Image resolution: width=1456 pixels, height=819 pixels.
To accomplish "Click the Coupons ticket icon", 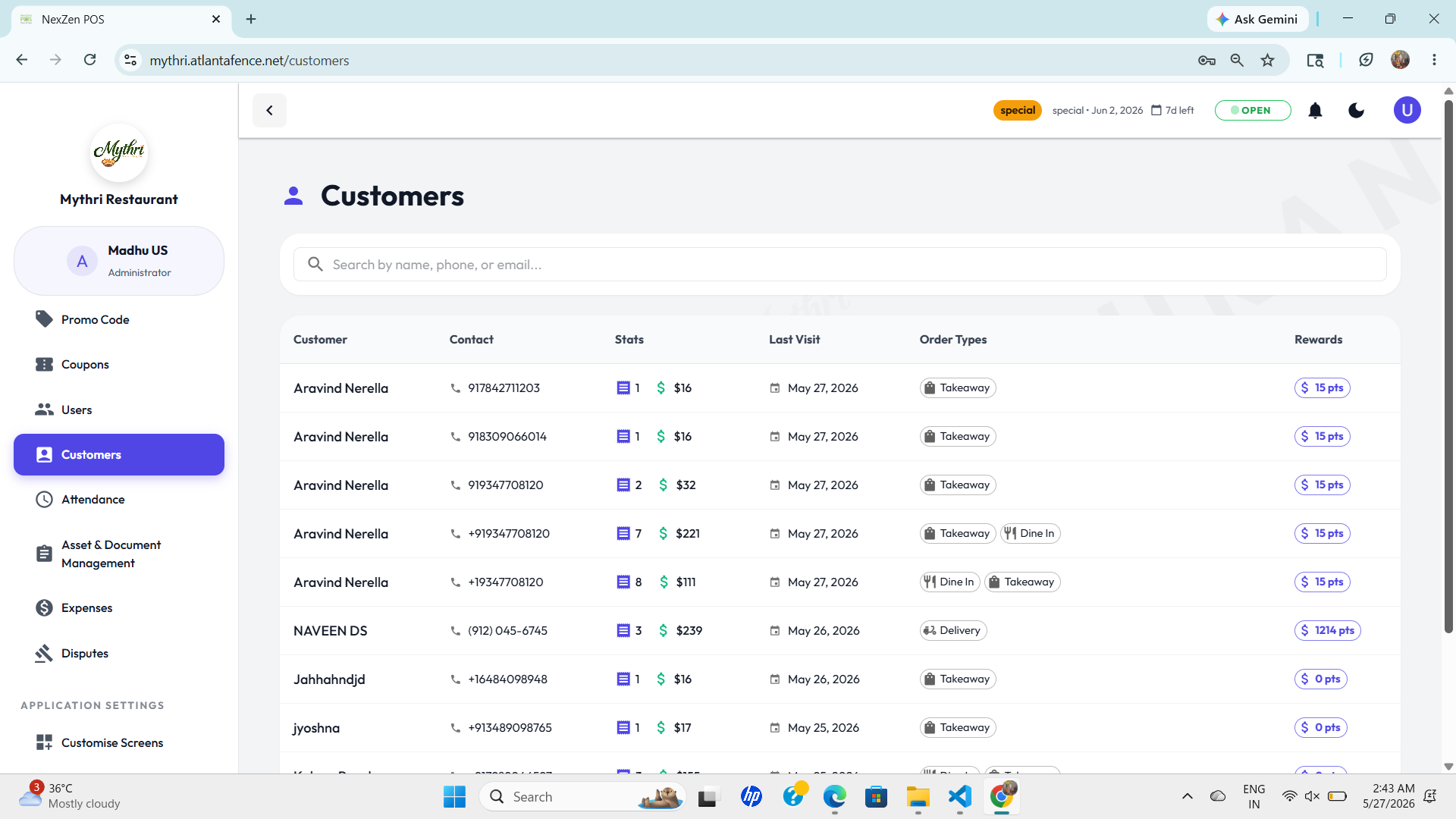I will pyautogui.click(x=44, y=365).
